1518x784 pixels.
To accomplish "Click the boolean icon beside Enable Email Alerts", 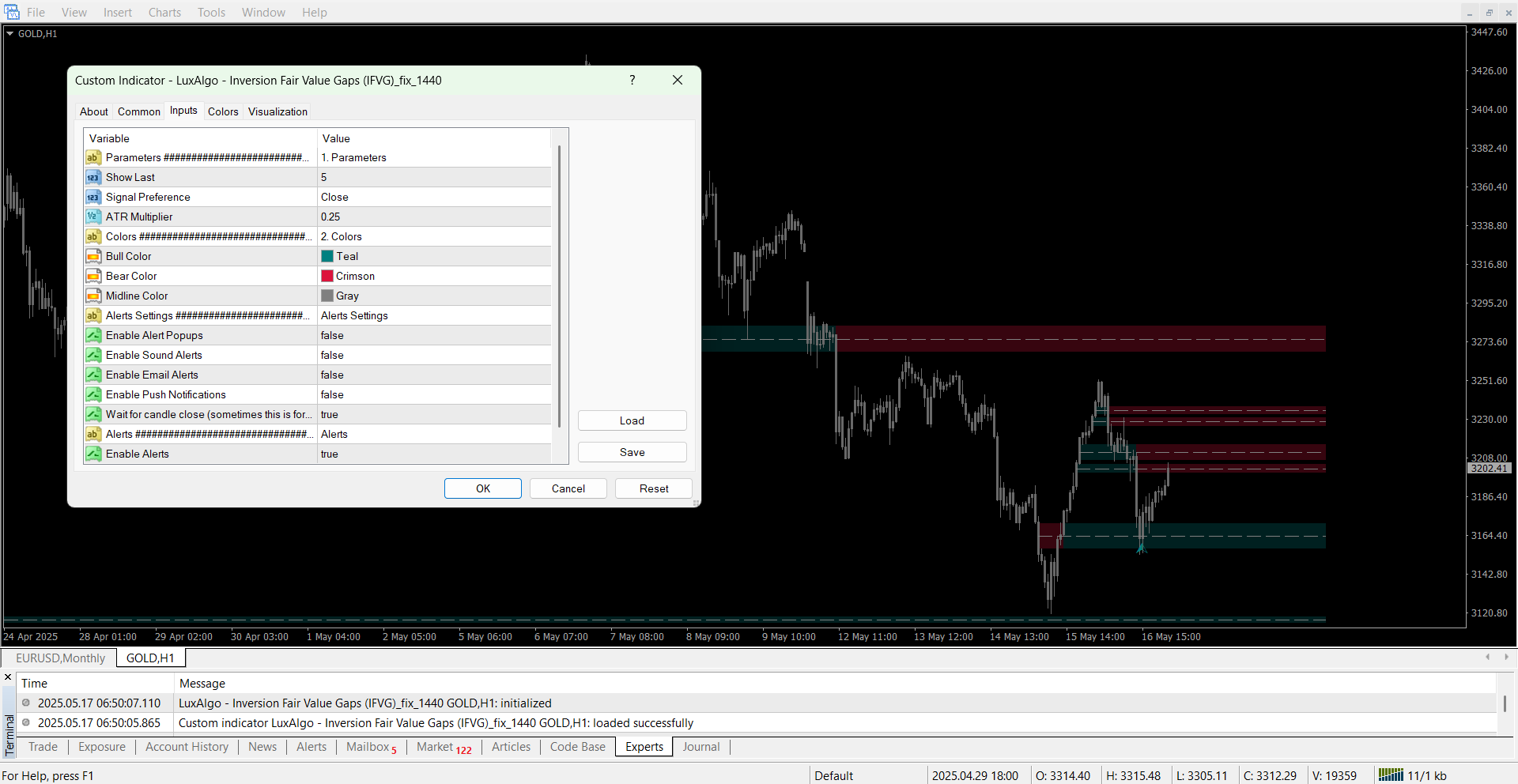I will click(93, 375).
